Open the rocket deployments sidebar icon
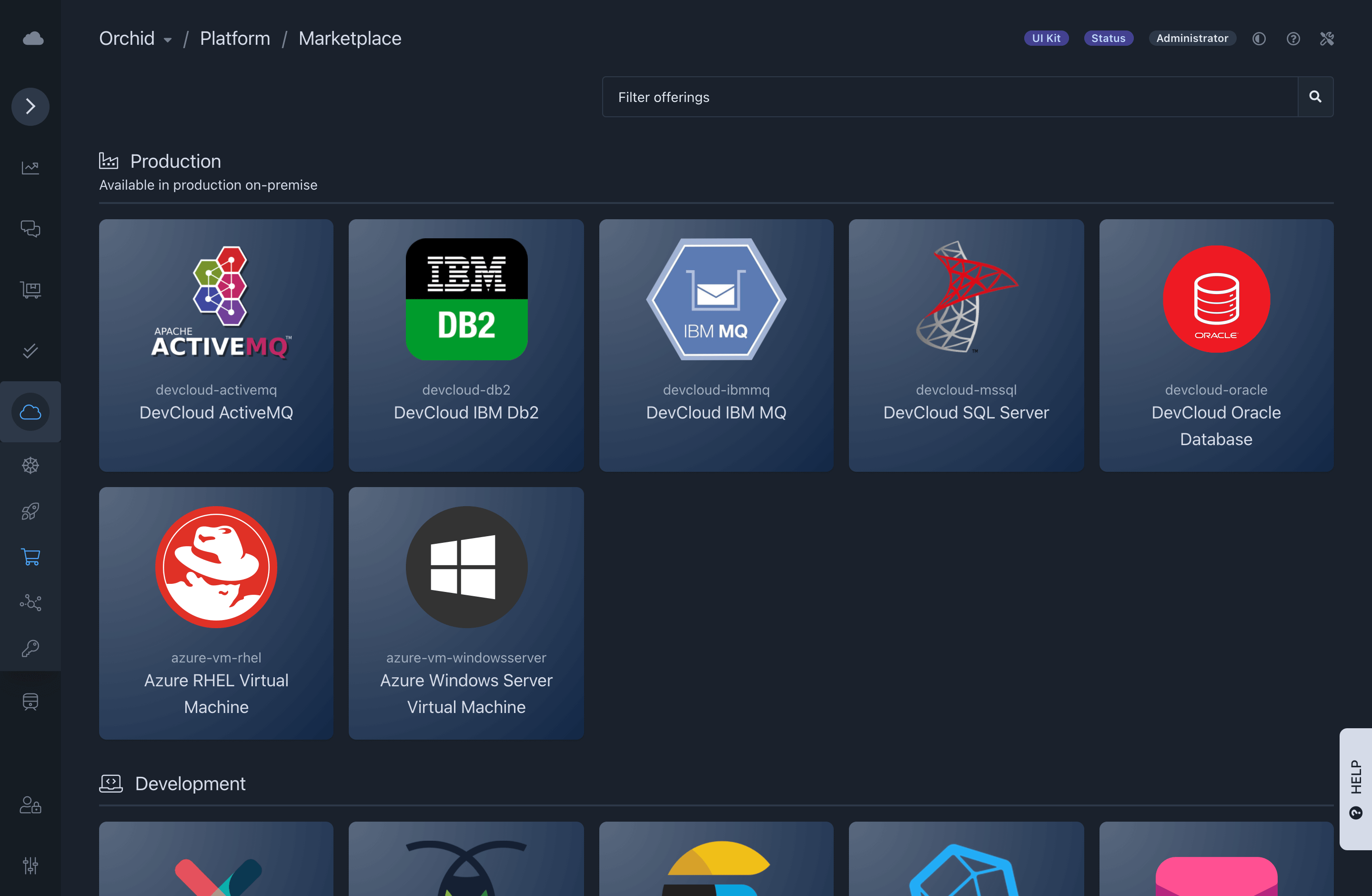 pyautogui.click(x=30, y=511)
